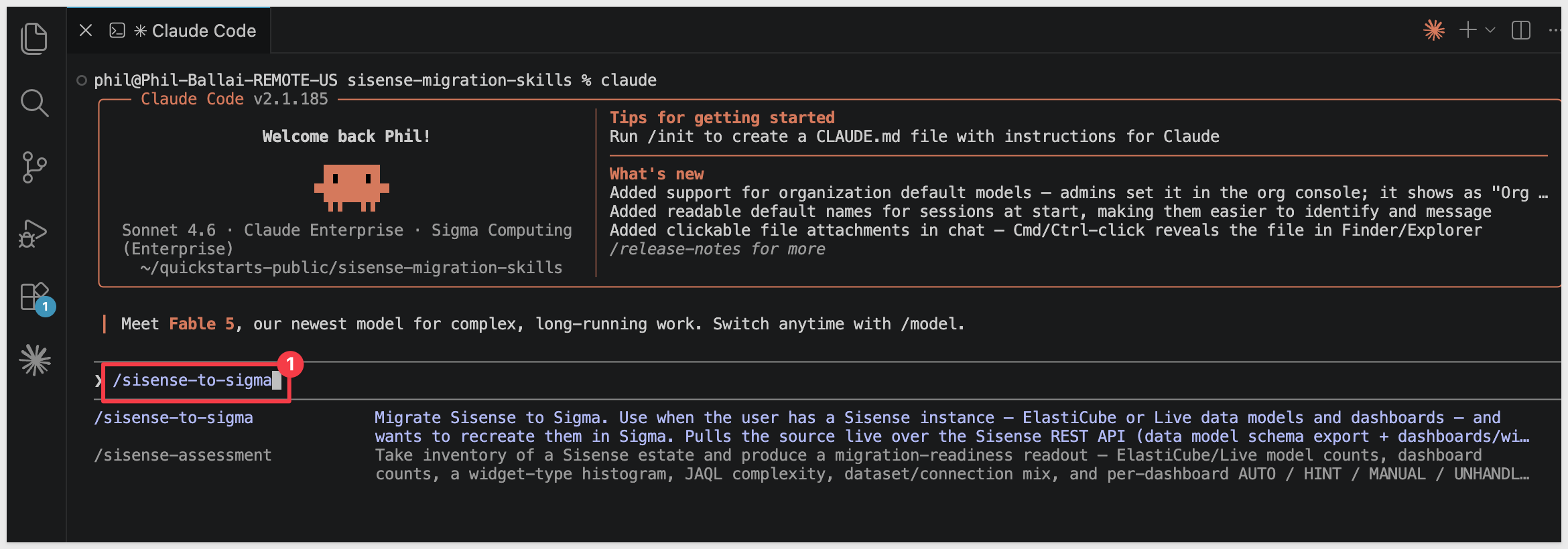Open the Run and Debug icon

[33, 233]
